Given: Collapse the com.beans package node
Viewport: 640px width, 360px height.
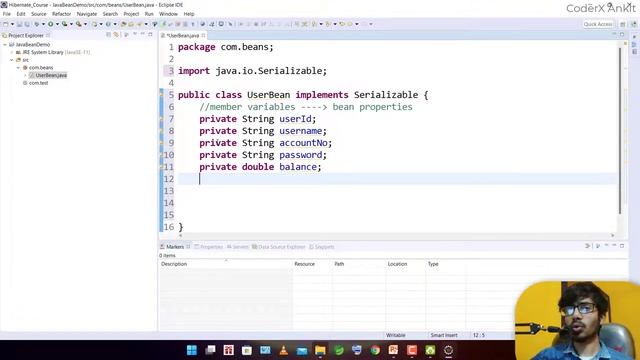Looking at the screenshot, I should 18,68.
